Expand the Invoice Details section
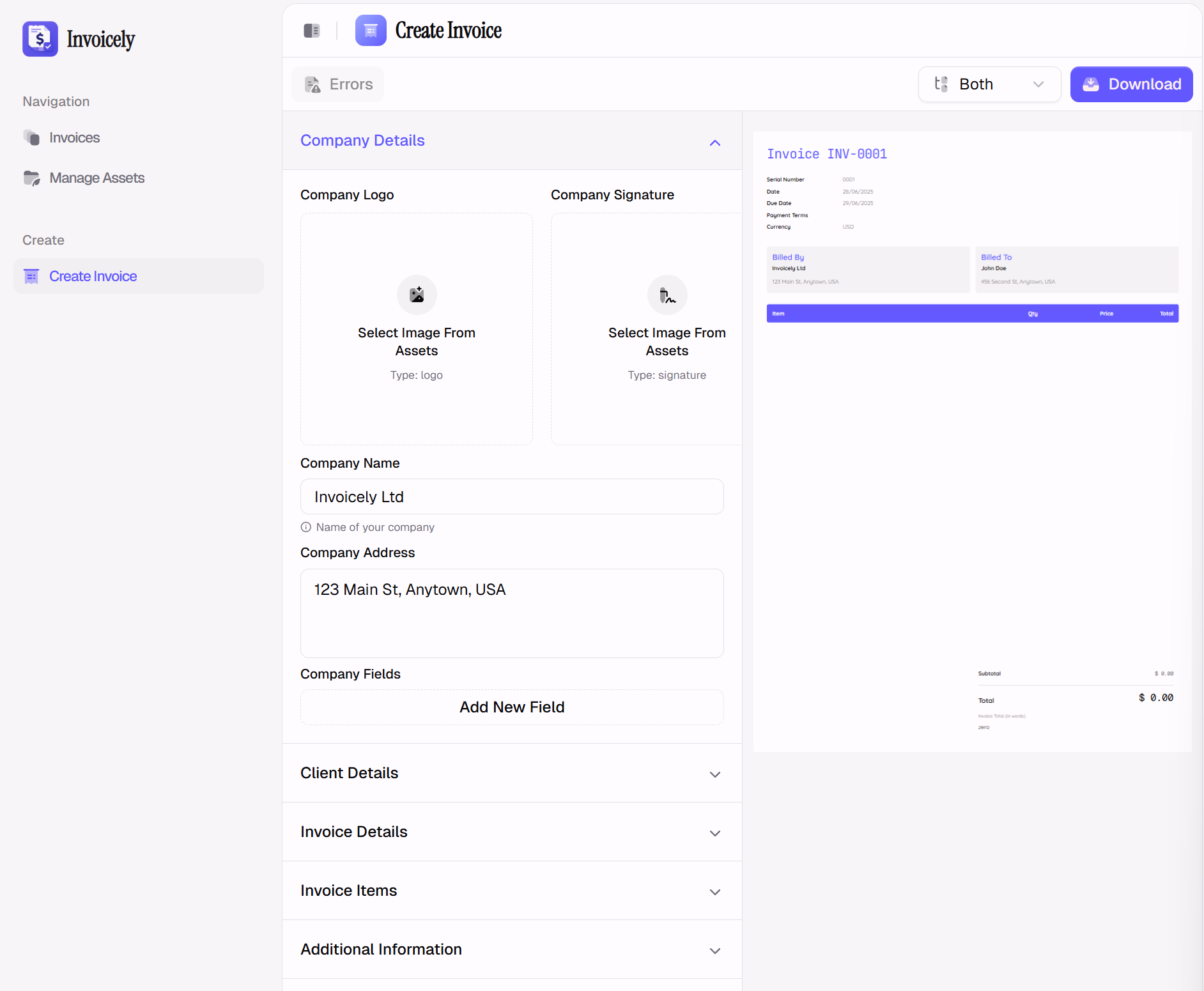This screenshot has width=1204, height=991. point(512,832)
